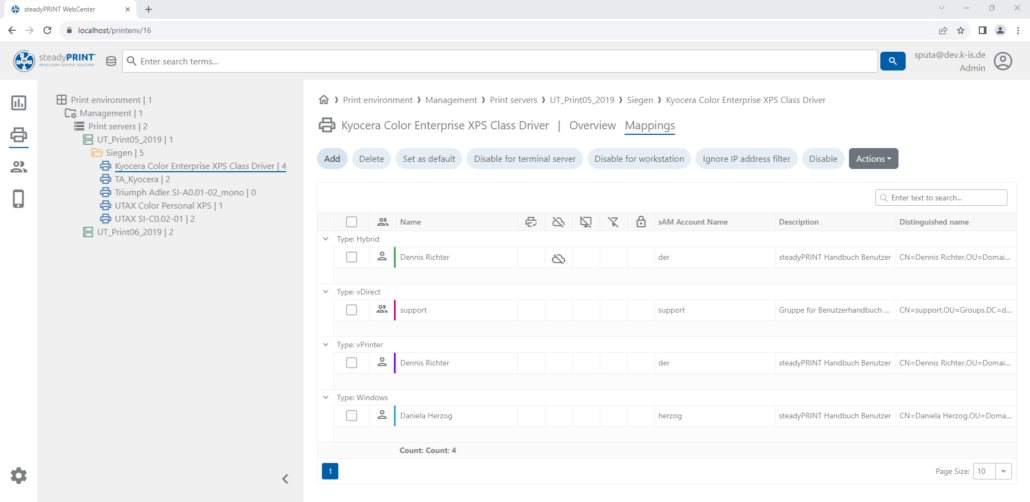Open the user profile avatar icon
The width and height of the screenshot is (1030, 502).
[1002, 61]
